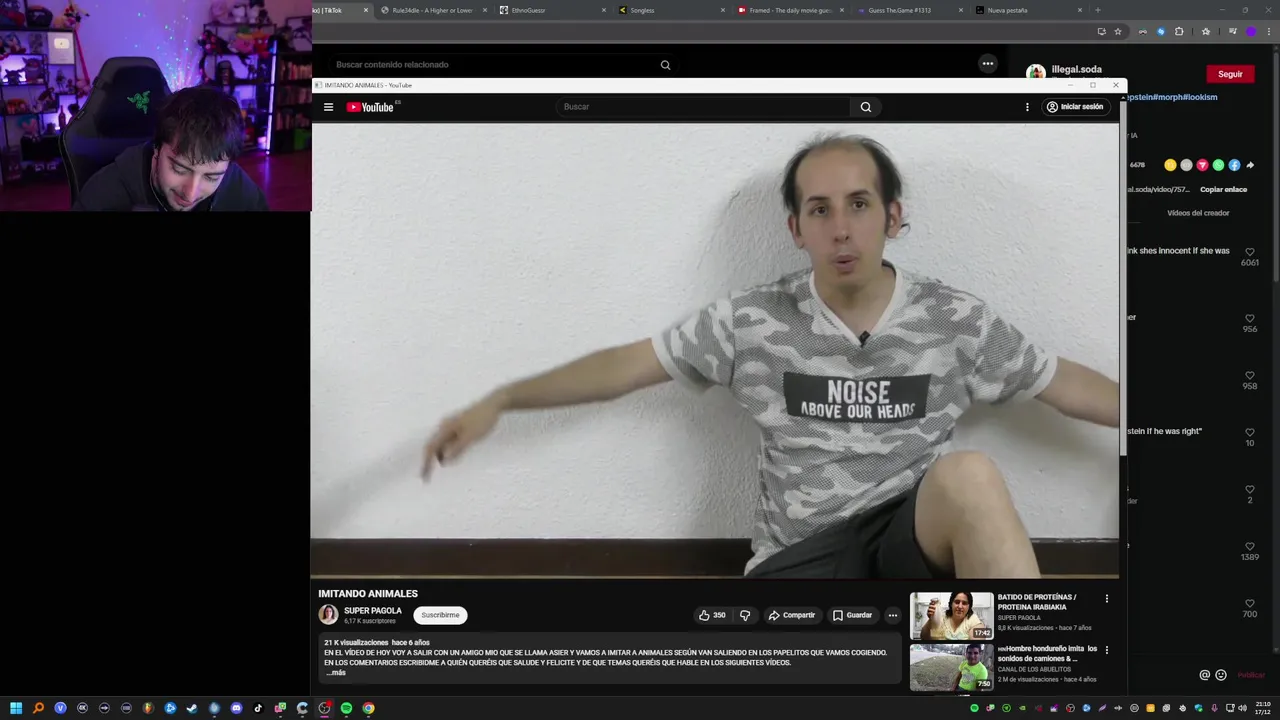Share TikTok to WhatsApp icon
The image size is (1280, 720).
coord(1218,165)
